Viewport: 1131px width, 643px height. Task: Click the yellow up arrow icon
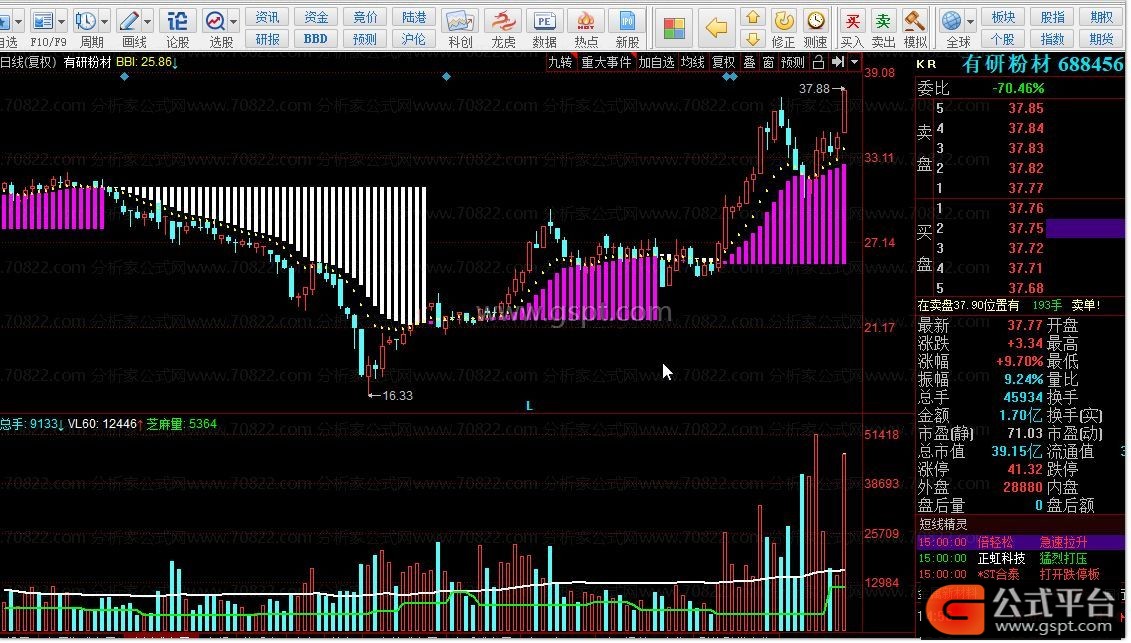coord(752,17)
